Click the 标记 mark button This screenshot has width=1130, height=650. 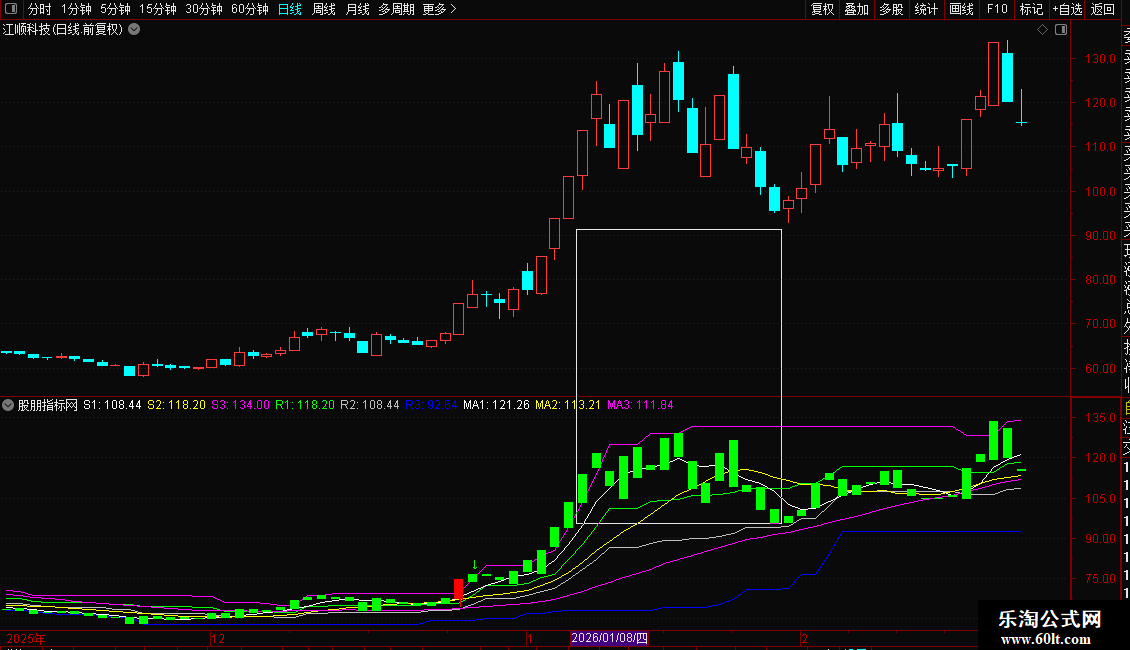tap(1031, 9)
